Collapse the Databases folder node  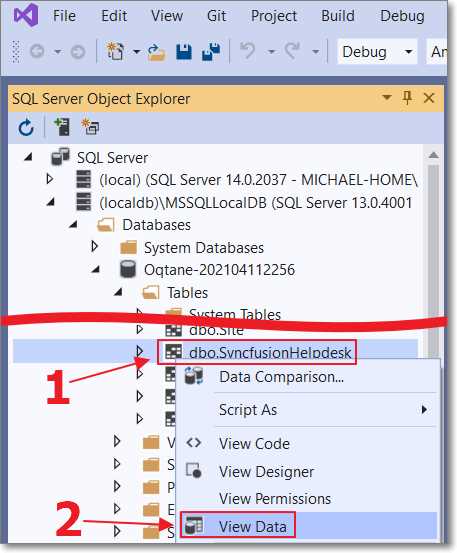(x=73, y=224)
